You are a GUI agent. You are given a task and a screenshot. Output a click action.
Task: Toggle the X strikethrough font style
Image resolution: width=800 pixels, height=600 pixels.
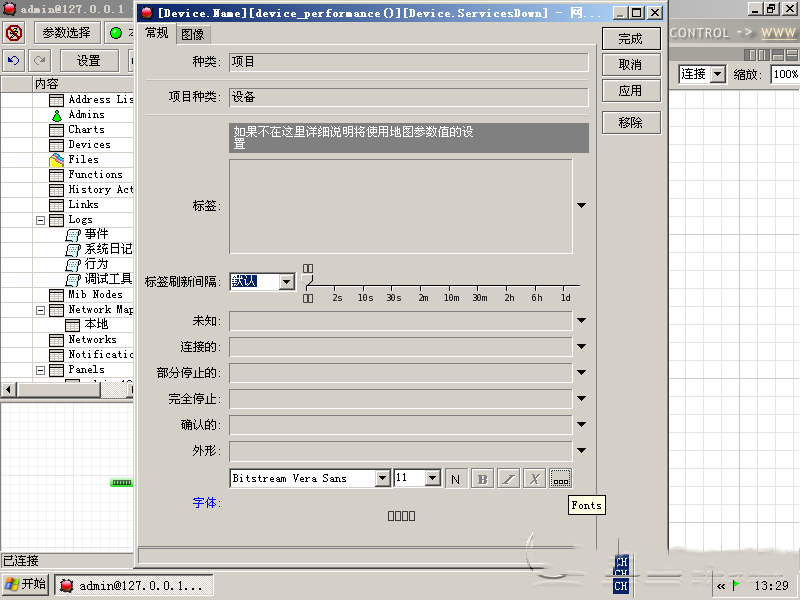click(x=533, y=478)
